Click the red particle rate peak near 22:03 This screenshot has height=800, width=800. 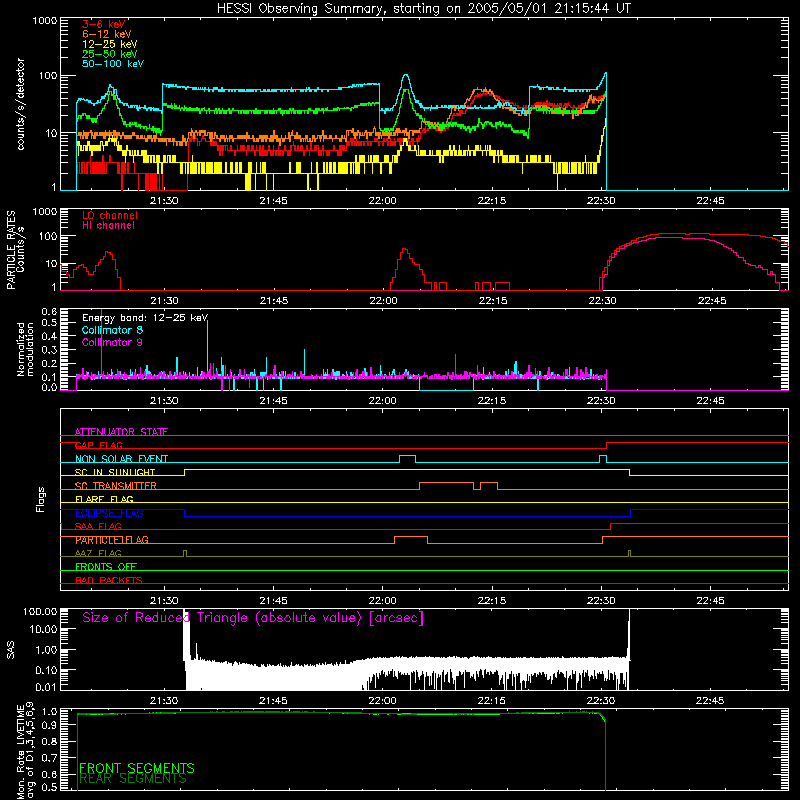[404, 249]
